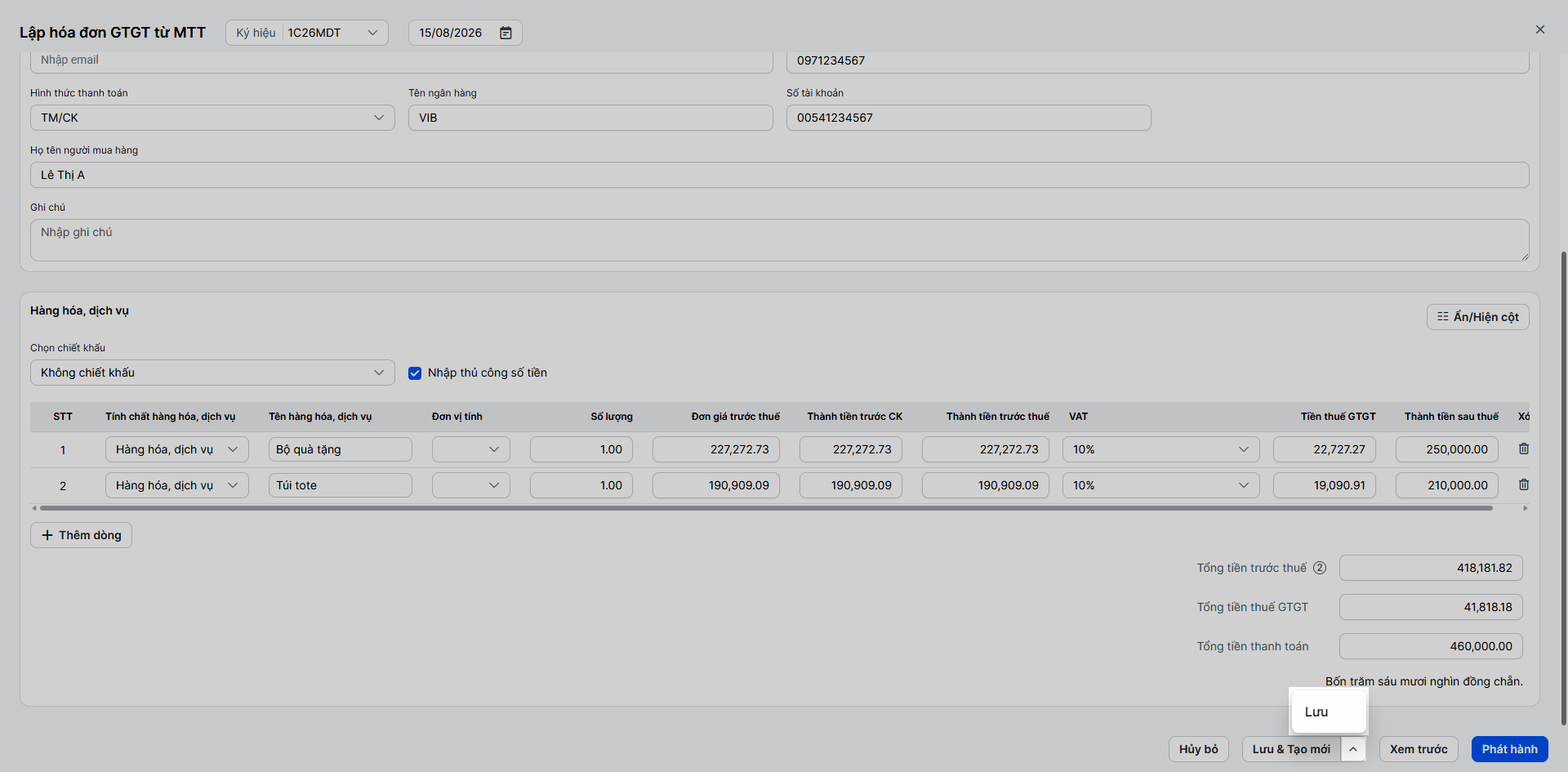
Task: Click Đơn giá trước thuế 227,272.73 field
Action: 716,449
